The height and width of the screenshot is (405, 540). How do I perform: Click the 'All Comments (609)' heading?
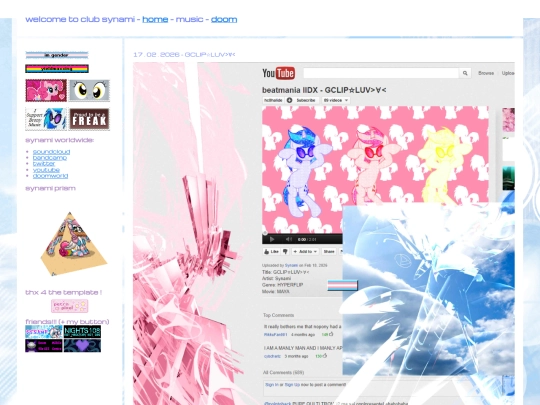coord(283,372)
